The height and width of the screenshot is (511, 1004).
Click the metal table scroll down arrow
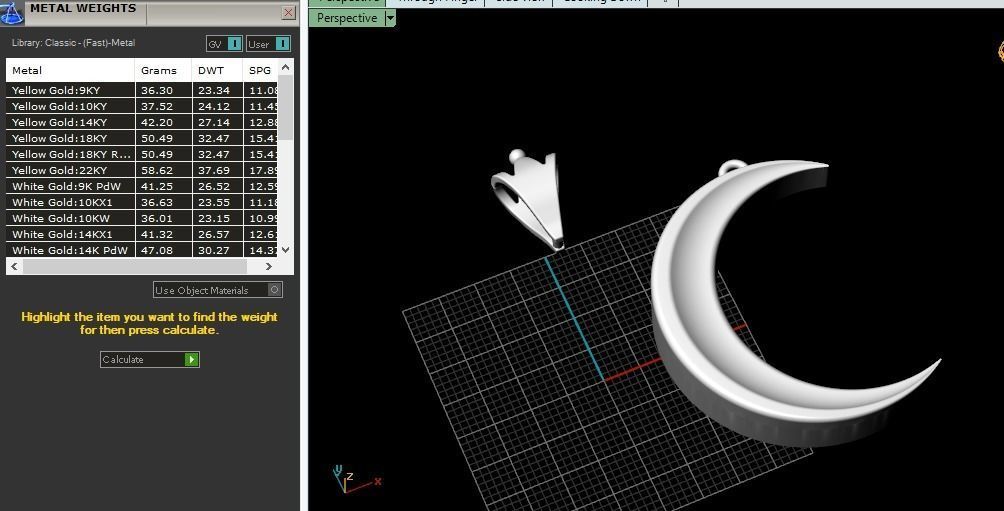[286, 250]
